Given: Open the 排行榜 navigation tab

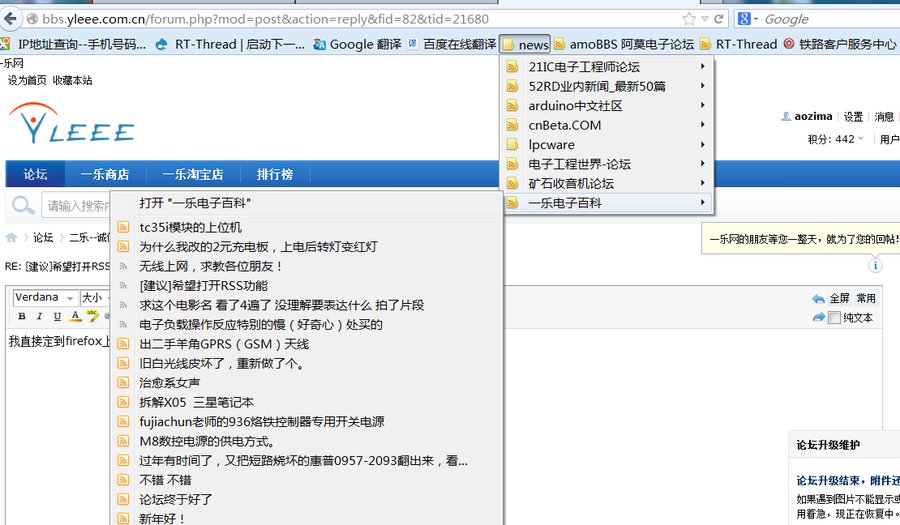Looking at the screenshot, I should pyautogui.click(x=274, y=174).
